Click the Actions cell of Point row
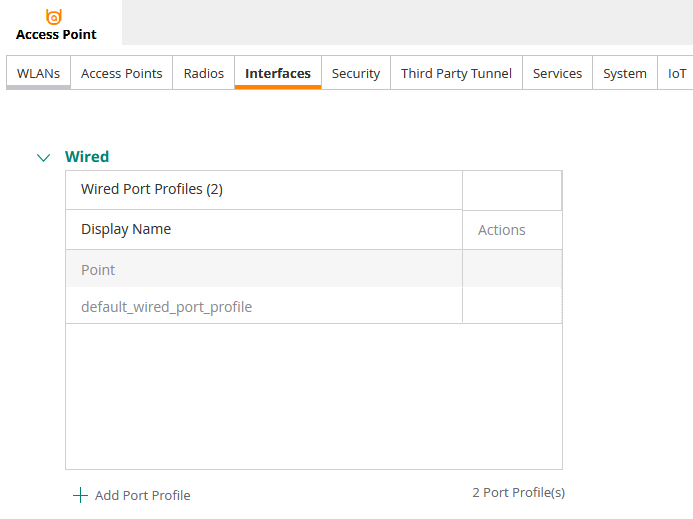 [511, 270]
